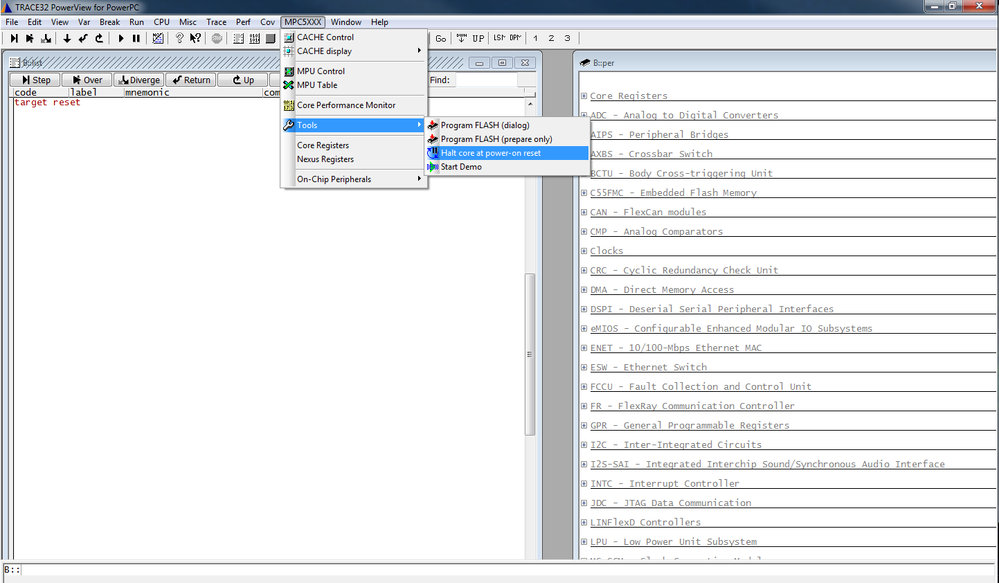
Task: Select Program FLASH (prepare only)
Action: (x=508, y=139)
